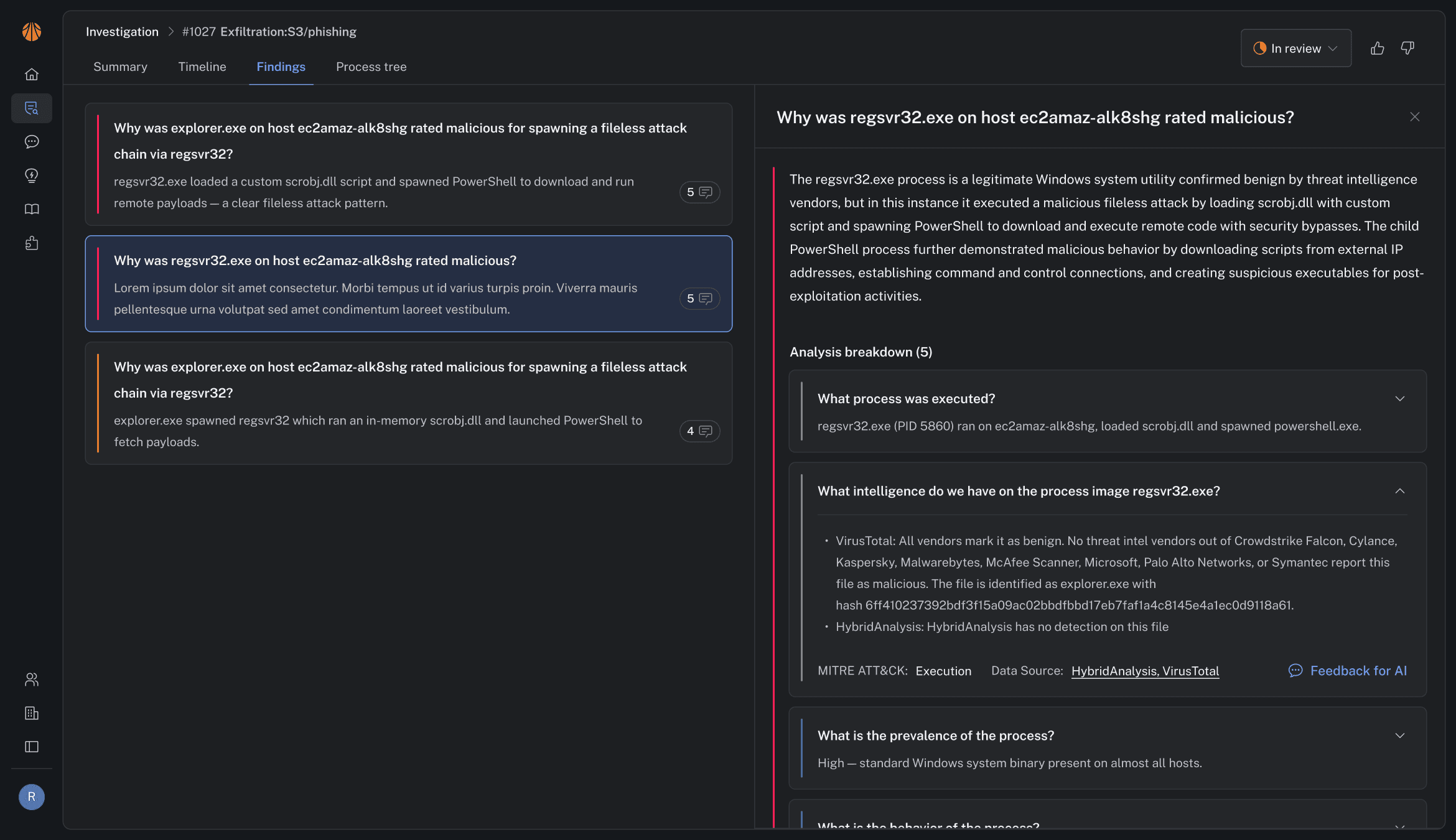Give thumbs up on the investigation
1456x840 pixels.
1378,48
